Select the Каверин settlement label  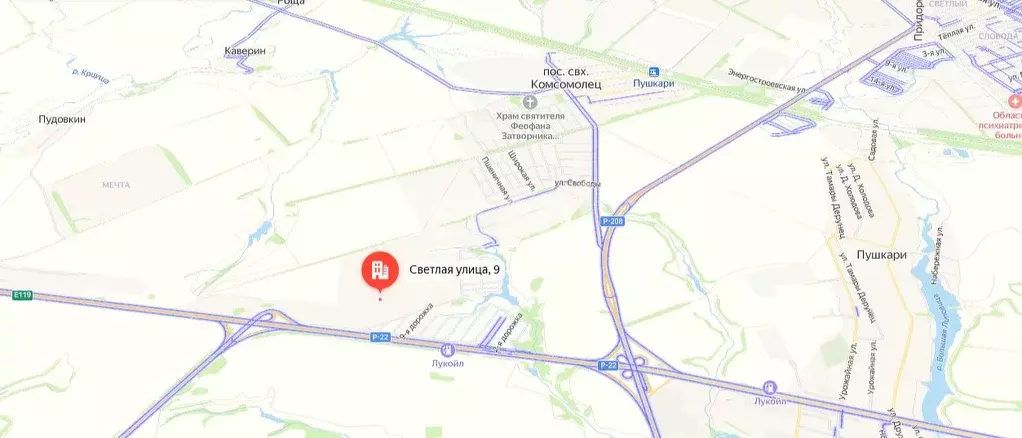[245, 51]
